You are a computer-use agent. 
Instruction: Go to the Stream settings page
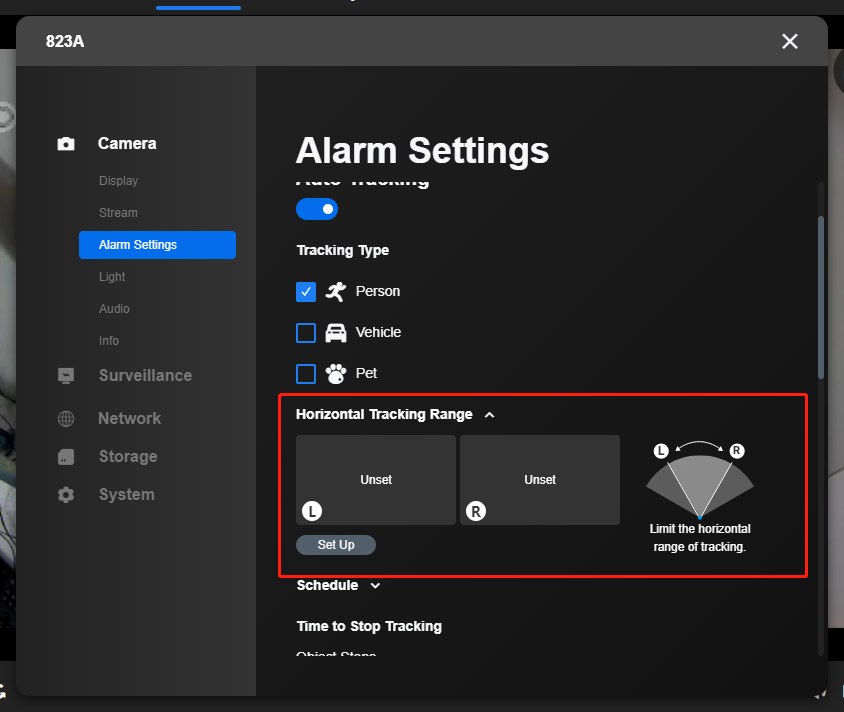tap(118, 213)
